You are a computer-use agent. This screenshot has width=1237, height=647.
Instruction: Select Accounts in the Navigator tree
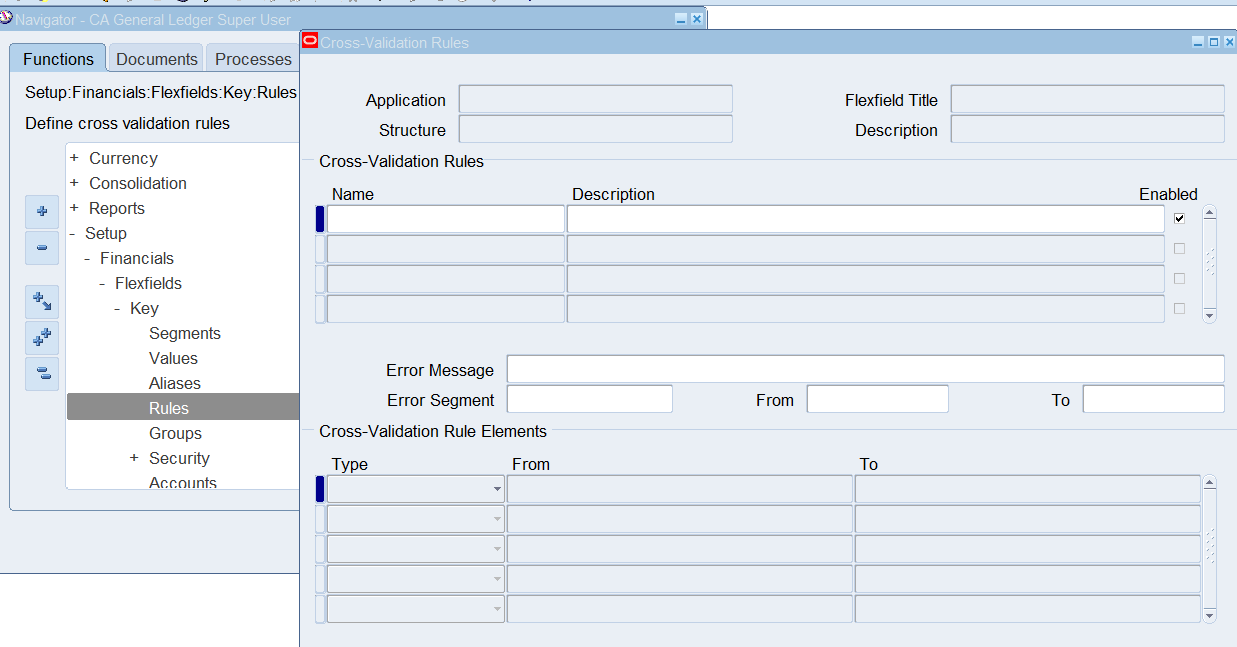(x=183, y=482)
